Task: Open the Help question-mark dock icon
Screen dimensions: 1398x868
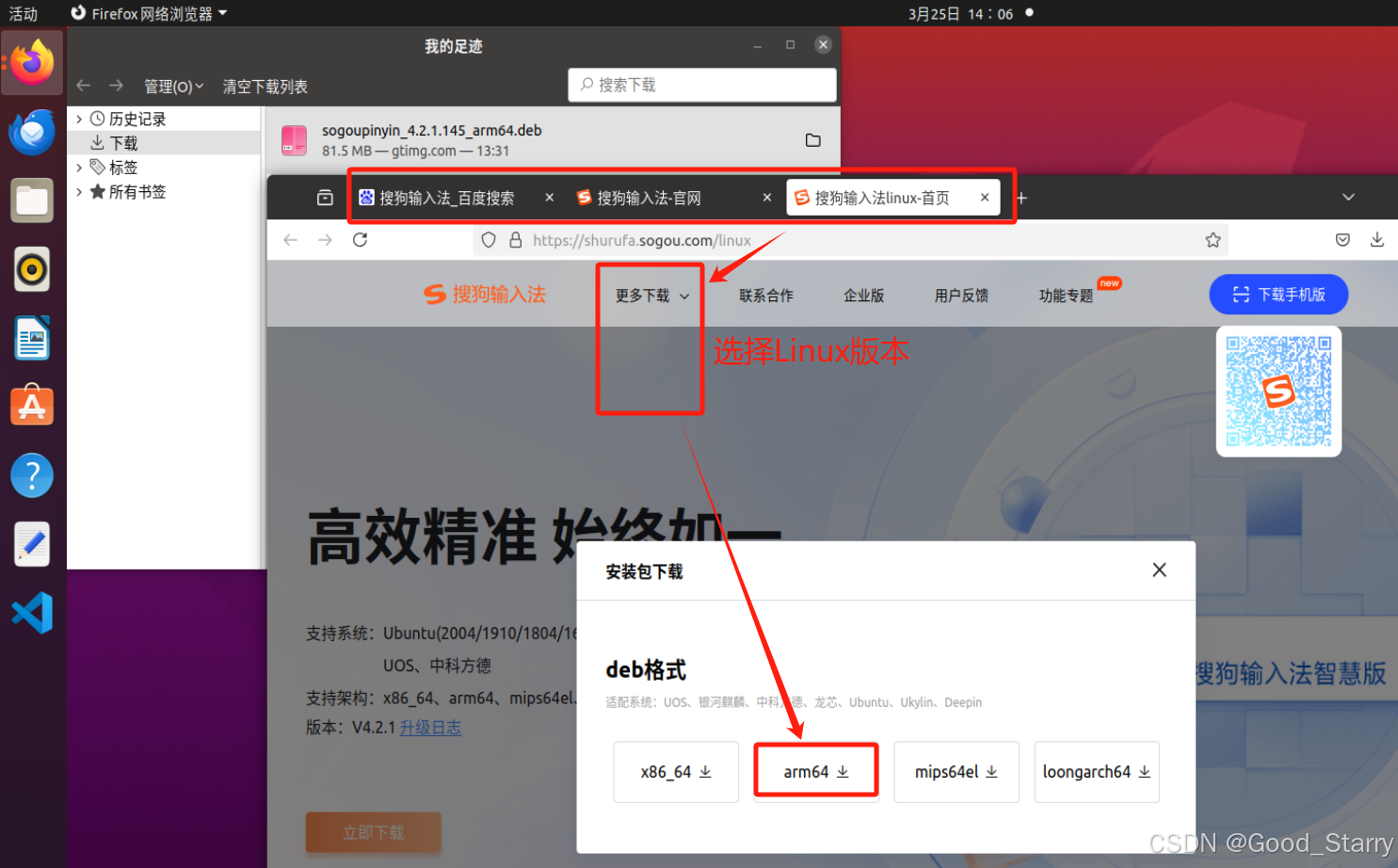Action: (x=32, y=475)
